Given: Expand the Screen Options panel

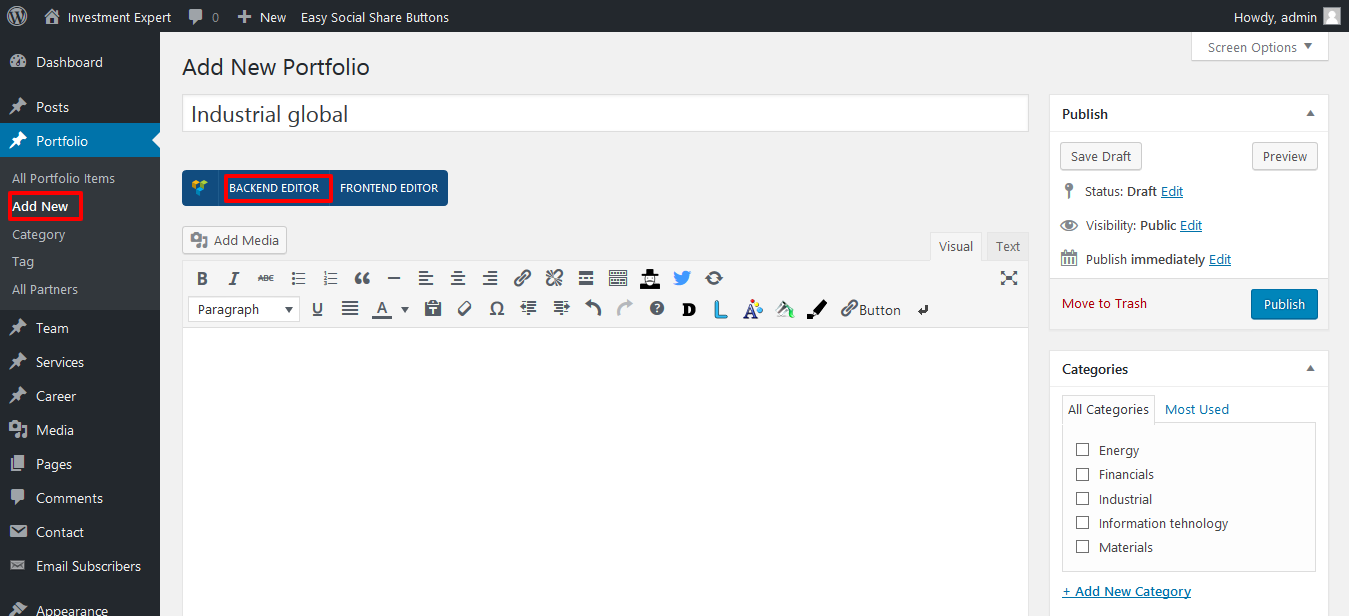Looking at the screenshot, I should [1259, 47].
